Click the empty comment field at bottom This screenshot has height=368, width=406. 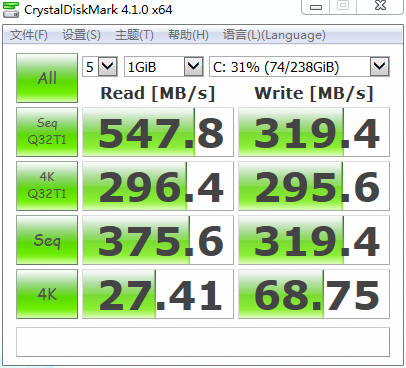(x=203, y=342)
